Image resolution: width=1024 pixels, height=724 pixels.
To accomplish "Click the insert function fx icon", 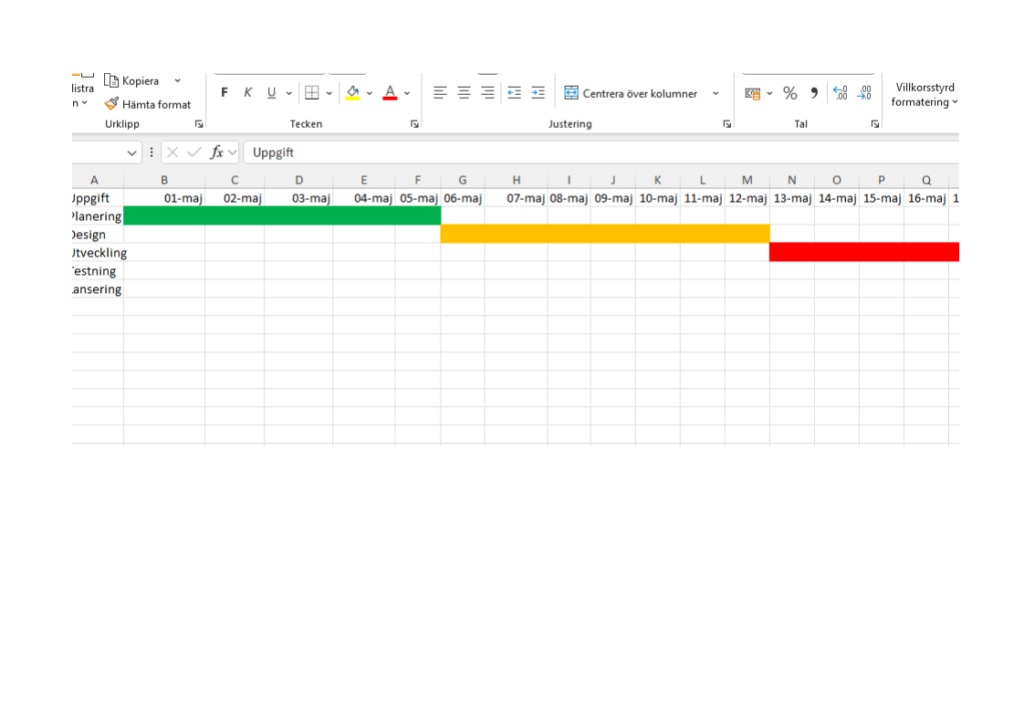I will coord(217,152).
